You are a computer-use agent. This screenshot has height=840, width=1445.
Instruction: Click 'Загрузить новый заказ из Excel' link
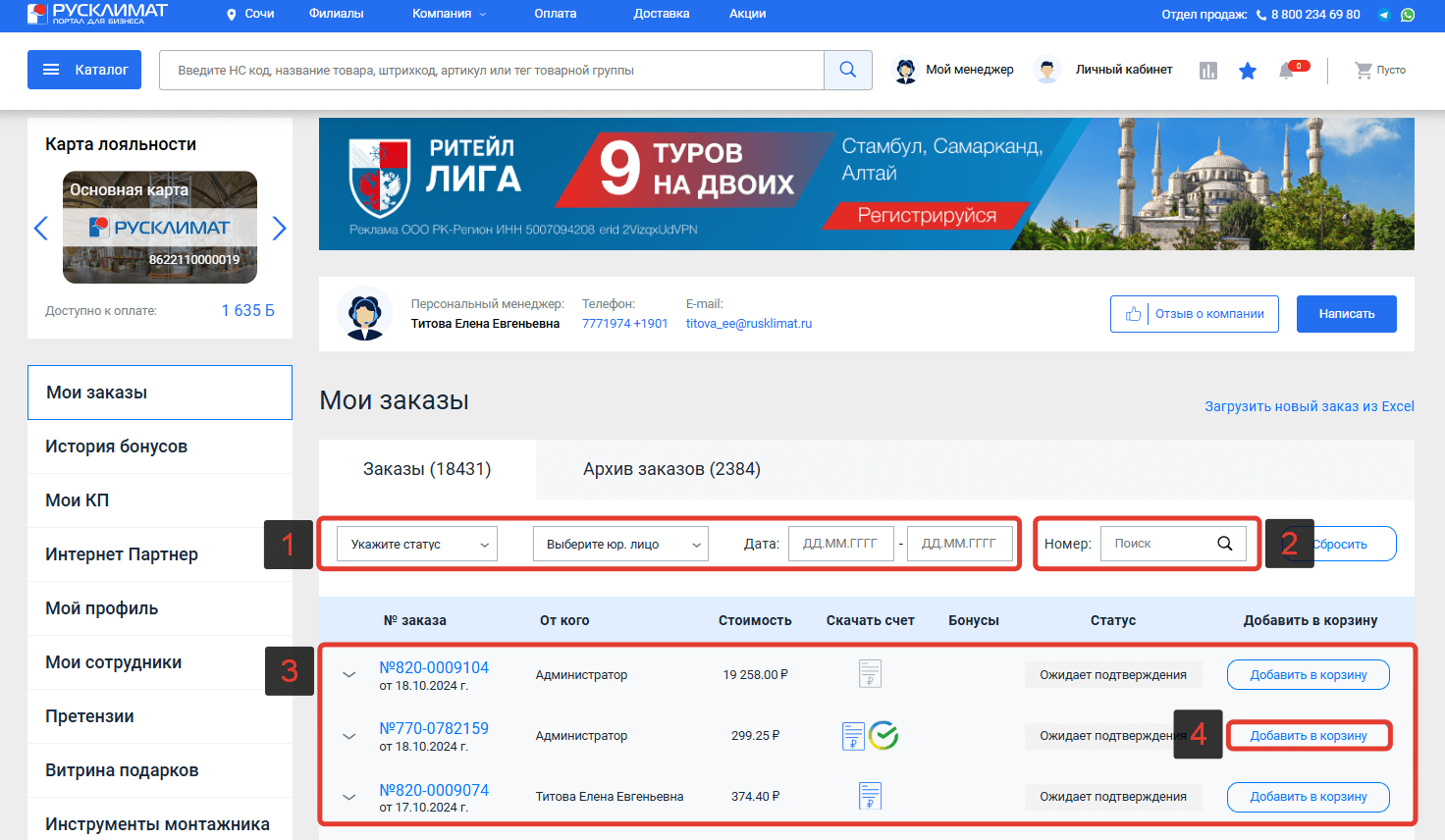click(x=1309, y=406)
